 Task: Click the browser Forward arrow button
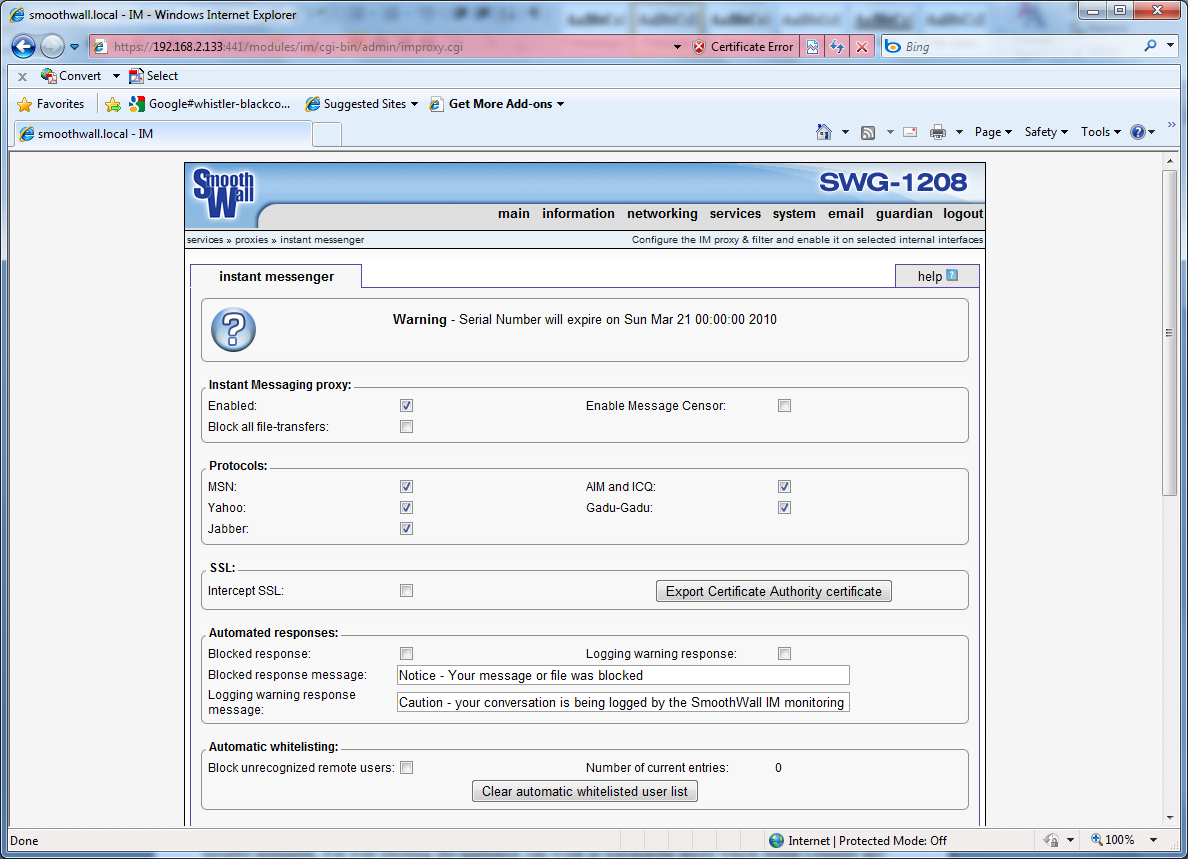point(52,47)
